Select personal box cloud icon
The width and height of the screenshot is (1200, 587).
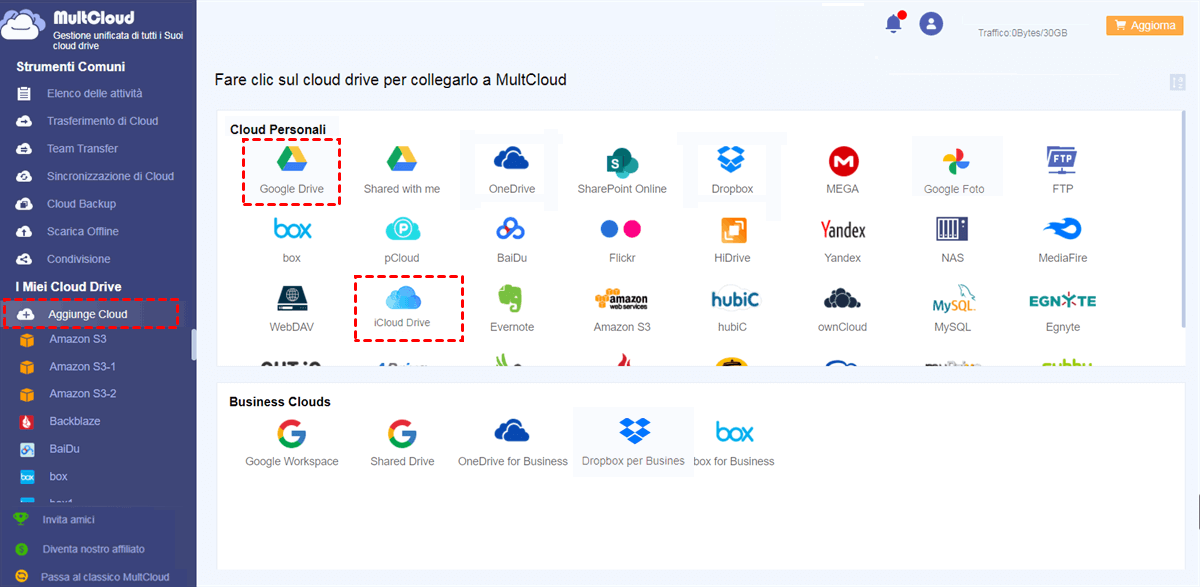coord(292,230)
